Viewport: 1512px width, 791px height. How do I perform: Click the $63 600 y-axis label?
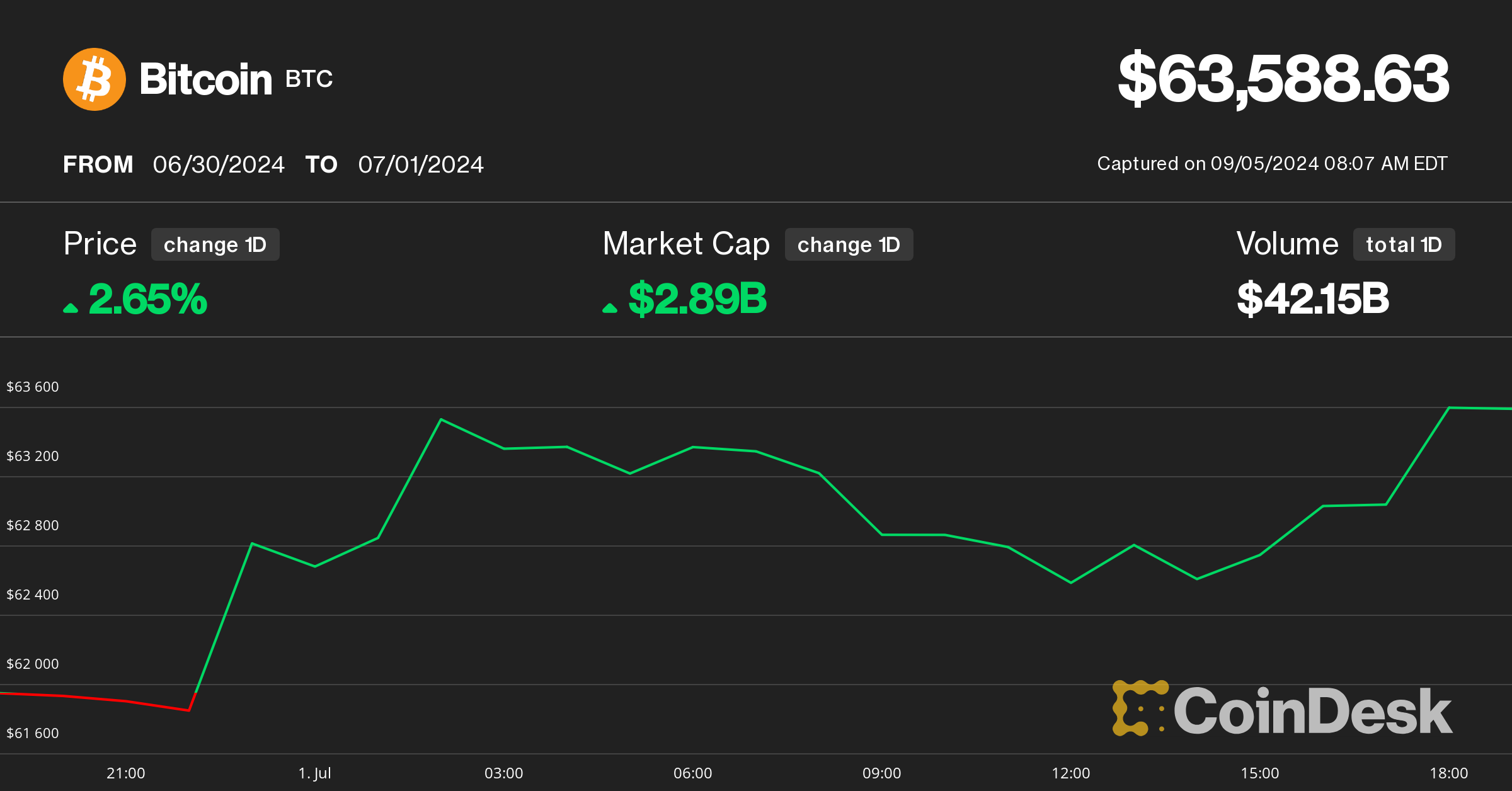33,387
